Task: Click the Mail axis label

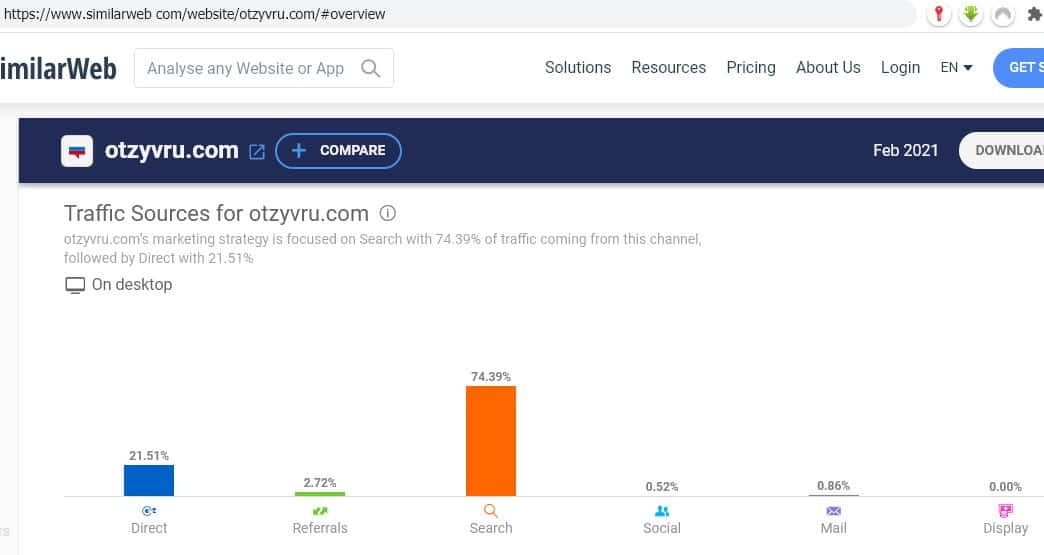Action: click(834, 528)
